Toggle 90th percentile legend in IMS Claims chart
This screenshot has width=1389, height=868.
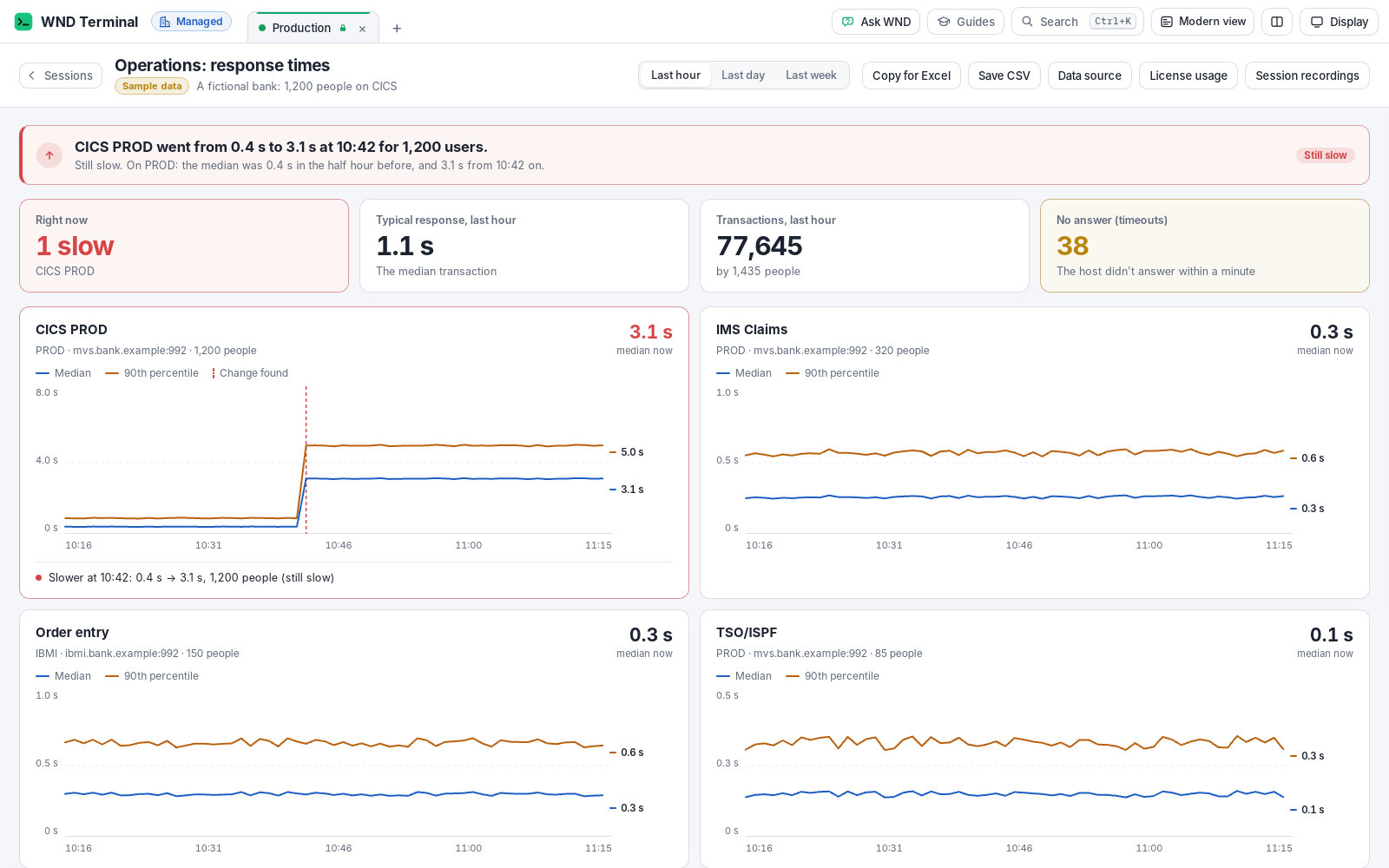coord(833,373)
